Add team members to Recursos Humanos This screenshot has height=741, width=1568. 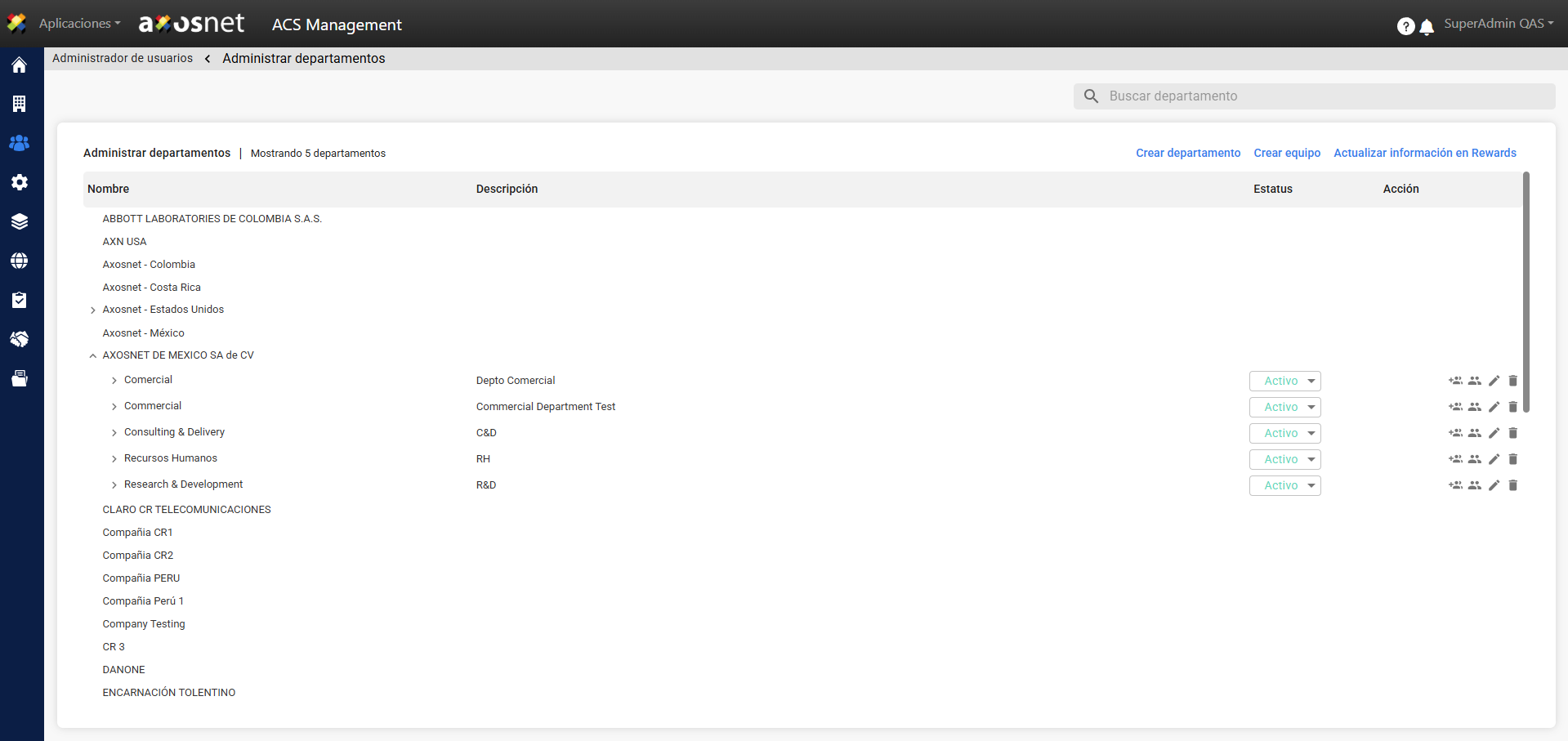(1455, 459)
